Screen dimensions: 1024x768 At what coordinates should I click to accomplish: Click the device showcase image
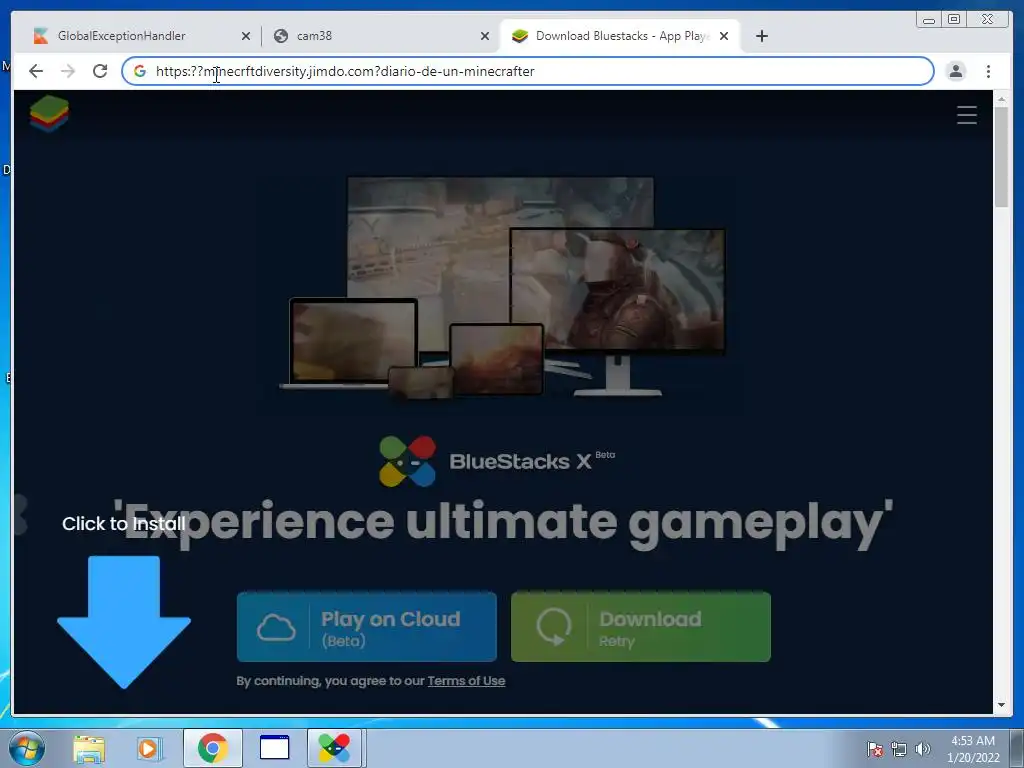tap(503, 287)
